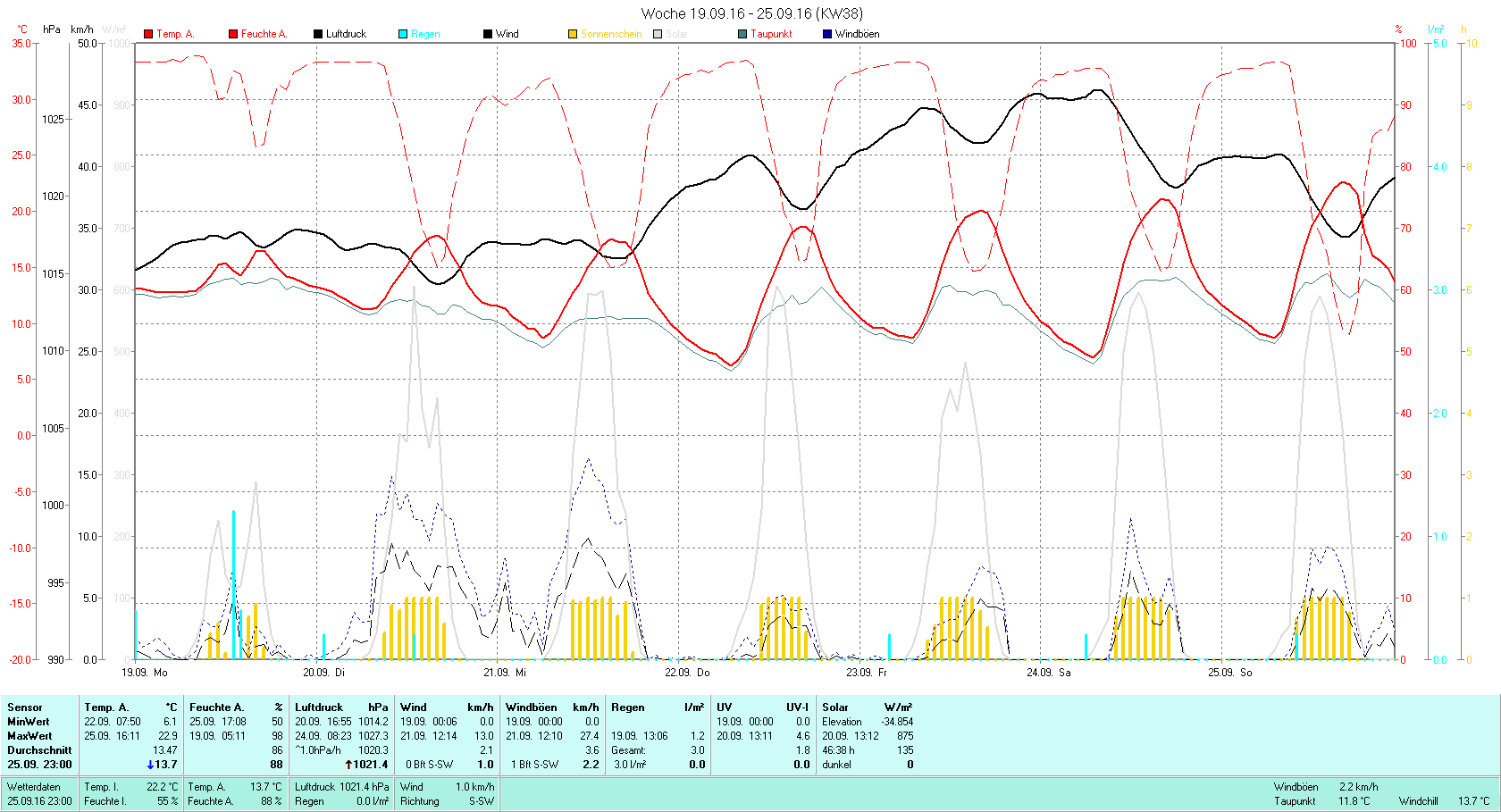Click the MinWert row label
This screenshot has width=1501, height=812.
(x=29, y=722)
